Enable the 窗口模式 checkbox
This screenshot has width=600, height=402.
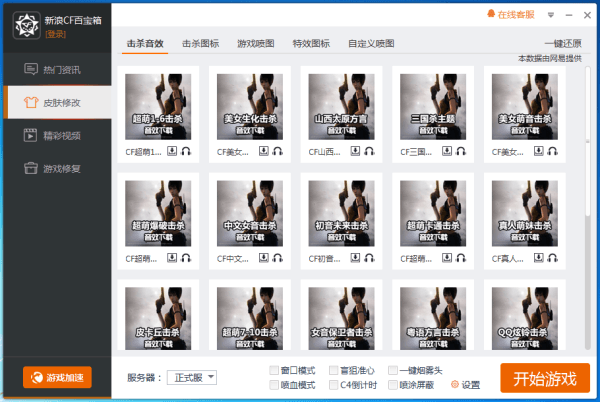[275, 370]
